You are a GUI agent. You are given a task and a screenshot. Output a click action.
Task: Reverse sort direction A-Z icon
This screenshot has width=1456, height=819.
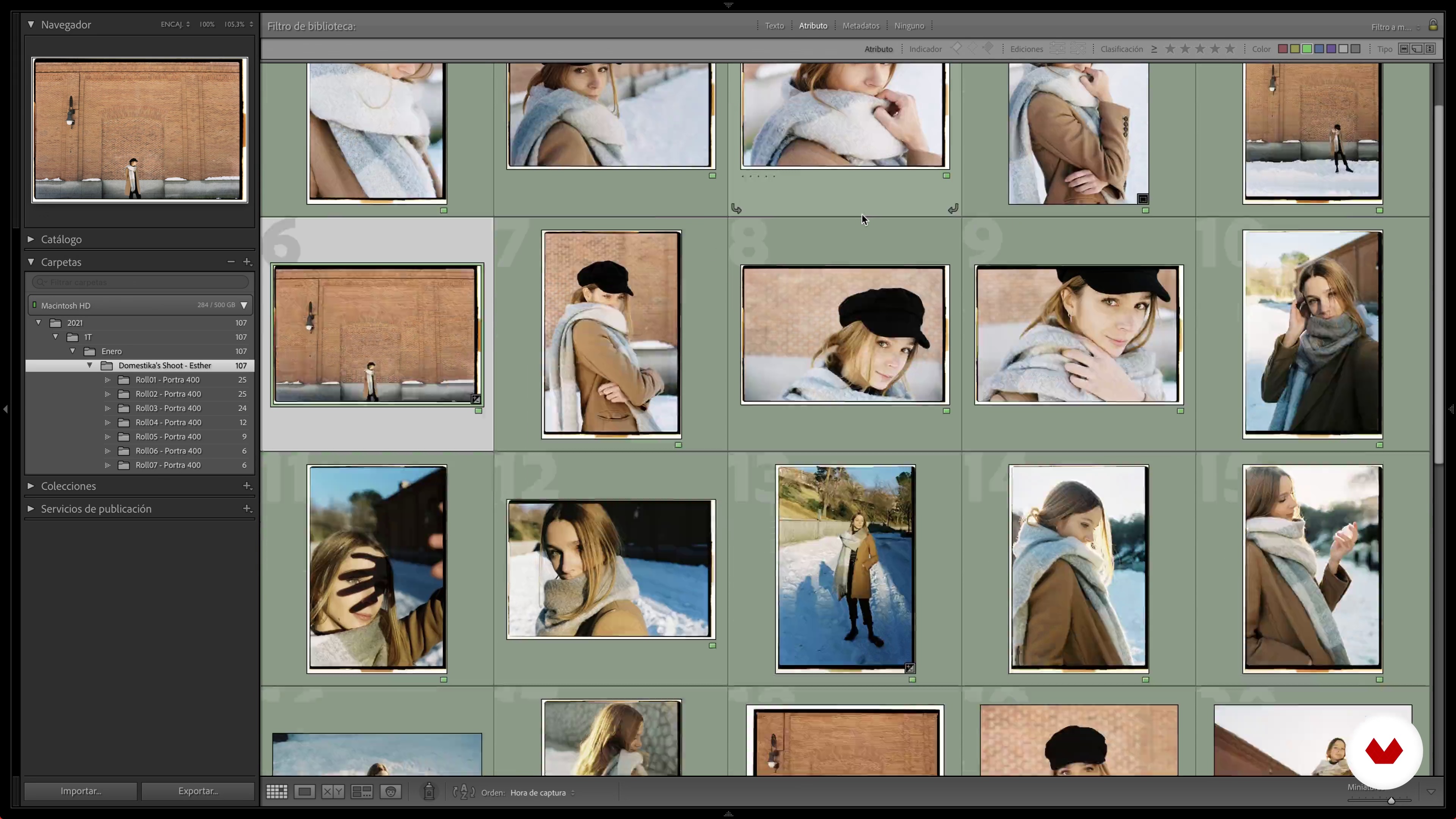[463, 792]
